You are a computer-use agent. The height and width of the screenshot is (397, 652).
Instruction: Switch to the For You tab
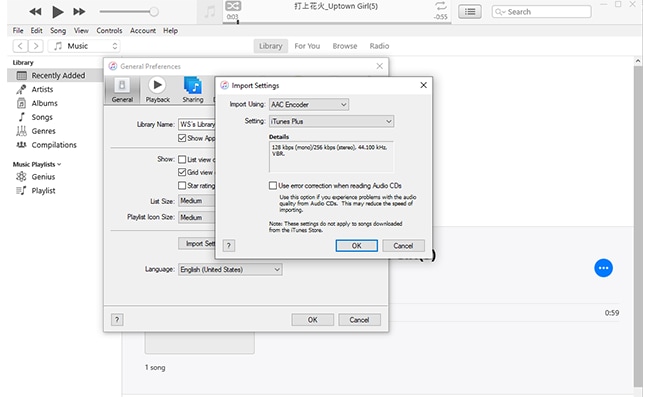[x=307, y=46]
